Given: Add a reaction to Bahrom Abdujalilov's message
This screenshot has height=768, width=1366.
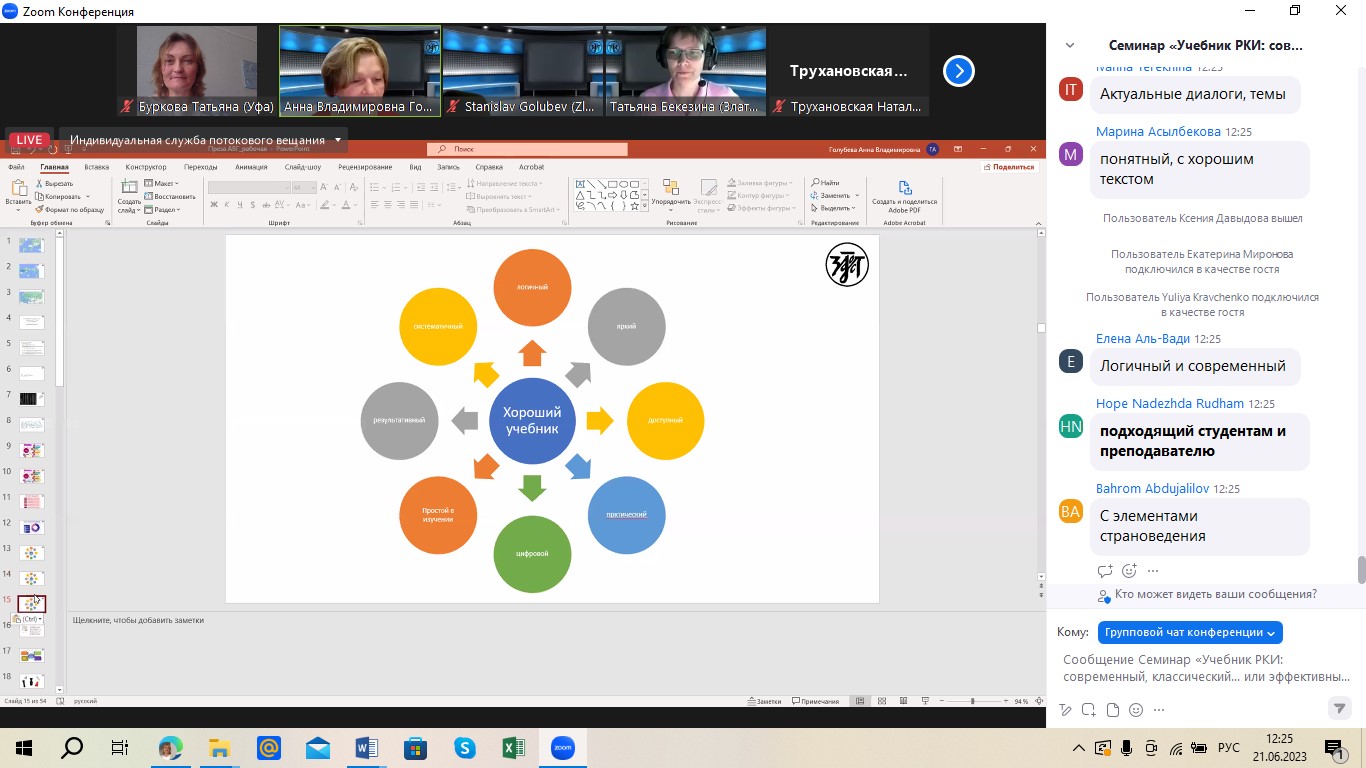Looking at the screenshot, I should 1129,571.
